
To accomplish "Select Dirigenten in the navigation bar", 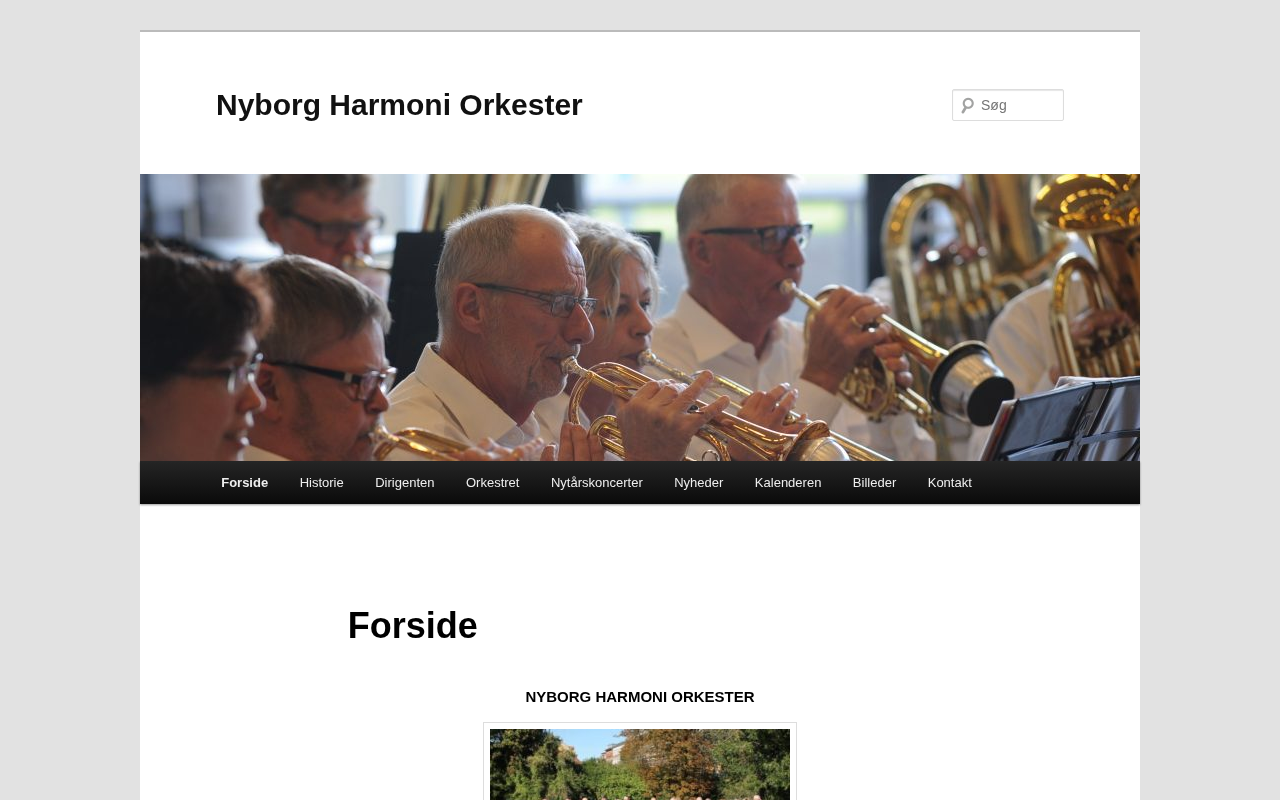I will (405, 483).
